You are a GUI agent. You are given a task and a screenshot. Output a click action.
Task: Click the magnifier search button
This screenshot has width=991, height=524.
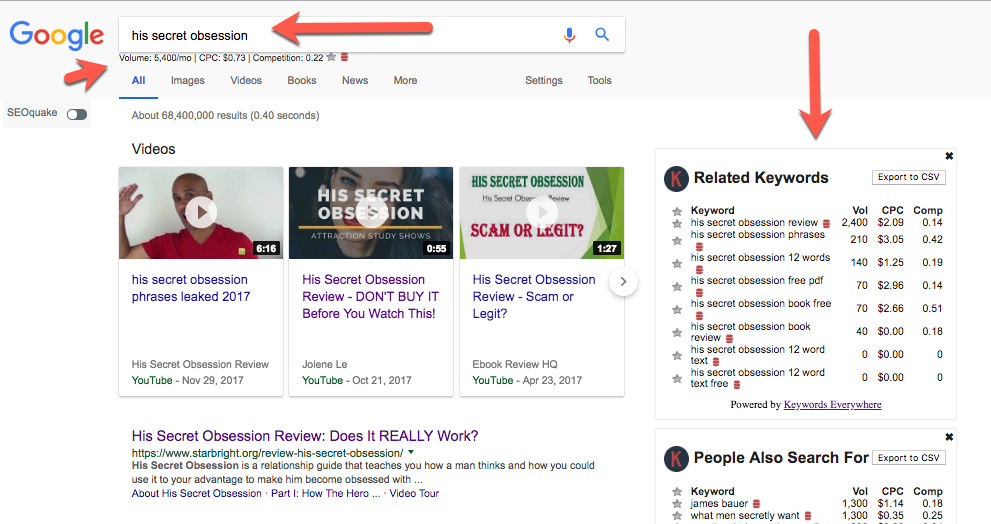(602, 35)
